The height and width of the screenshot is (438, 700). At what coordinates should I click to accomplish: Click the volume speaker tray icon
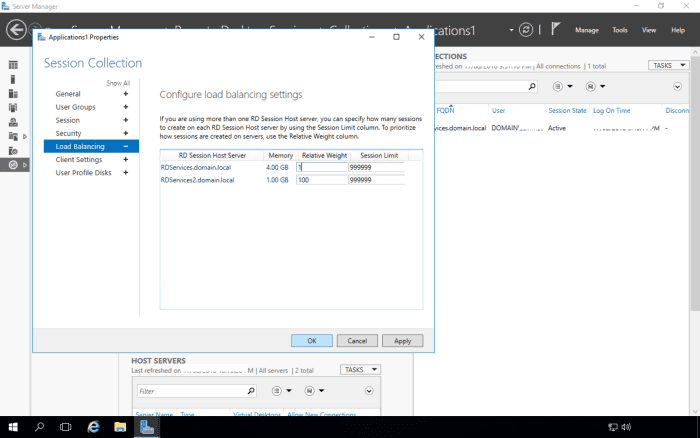coord(626,427)
